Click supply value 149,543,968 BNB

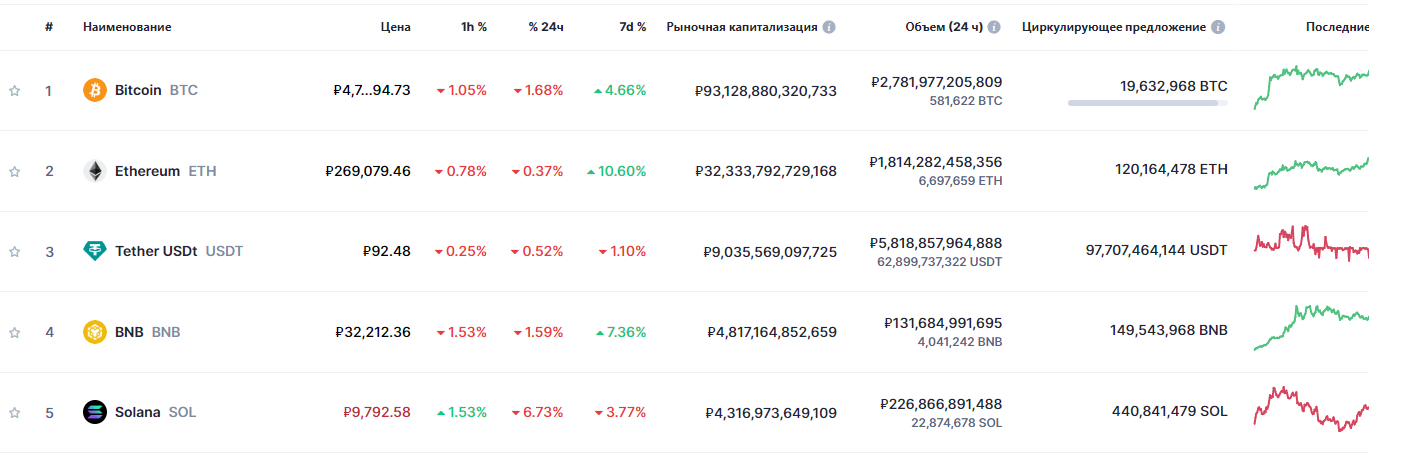[x=1169, y=330]
